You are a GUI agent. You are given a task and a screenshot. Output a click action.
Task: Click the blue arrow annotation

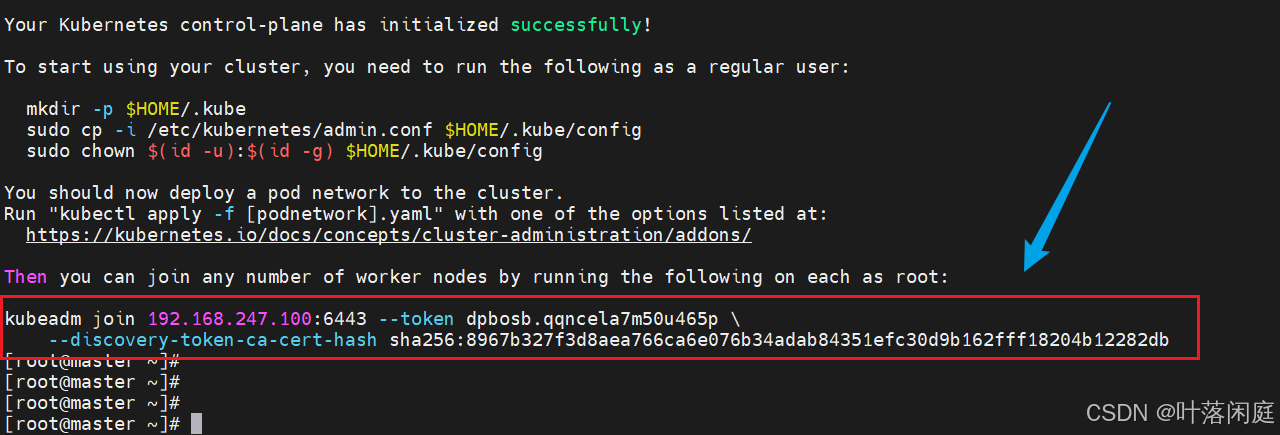coord(1067,186)
